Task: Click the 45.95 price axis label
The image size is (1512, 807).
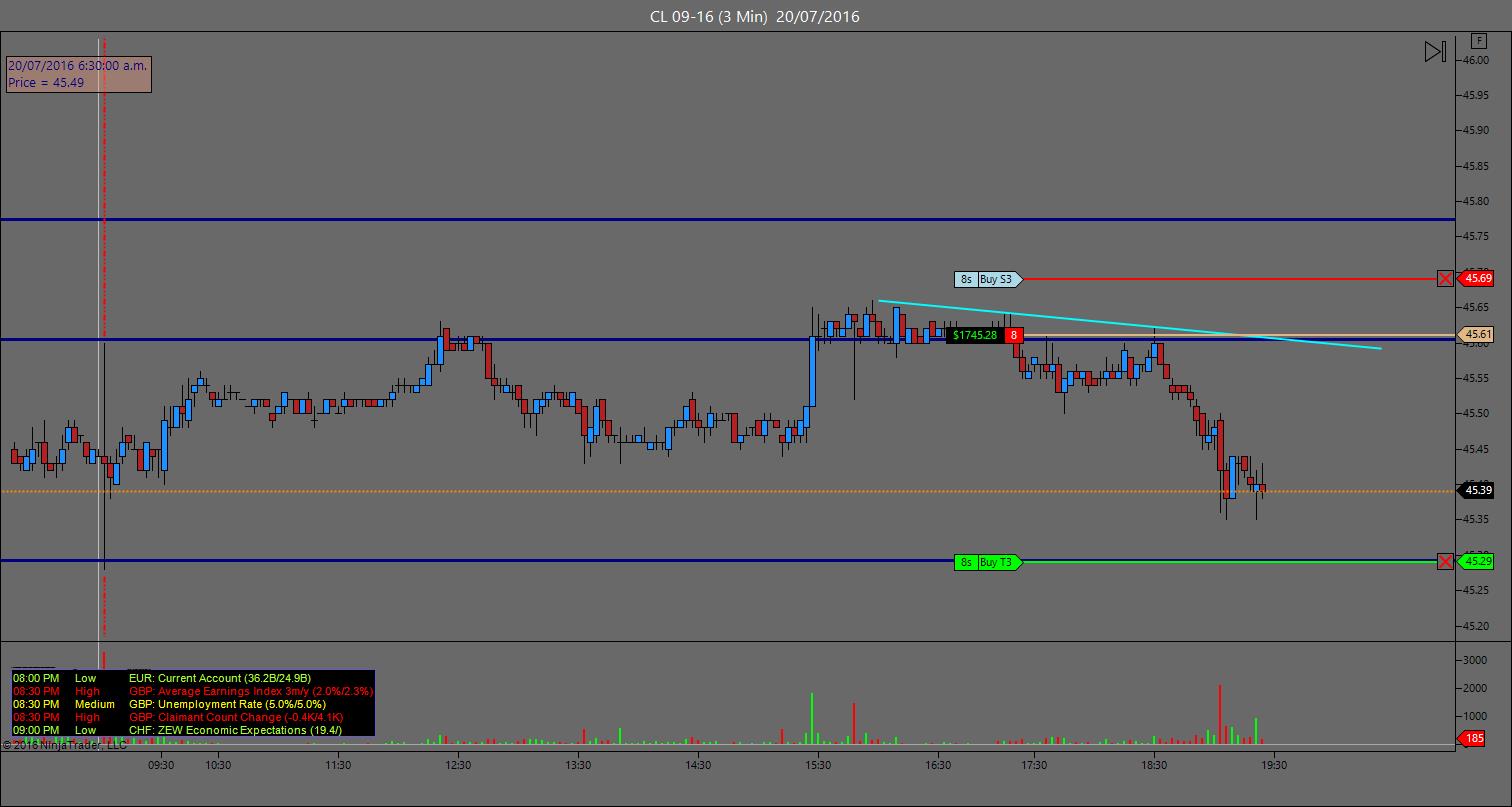Action: point(1478,95)
